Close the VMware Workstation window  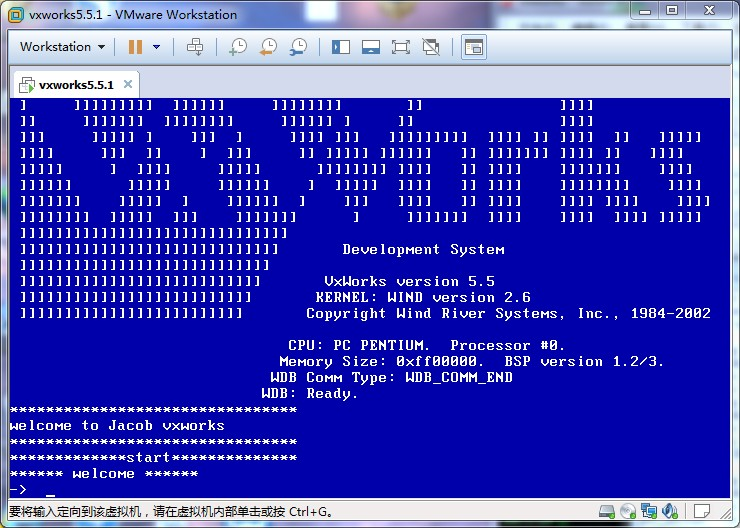tap(709, 10)
